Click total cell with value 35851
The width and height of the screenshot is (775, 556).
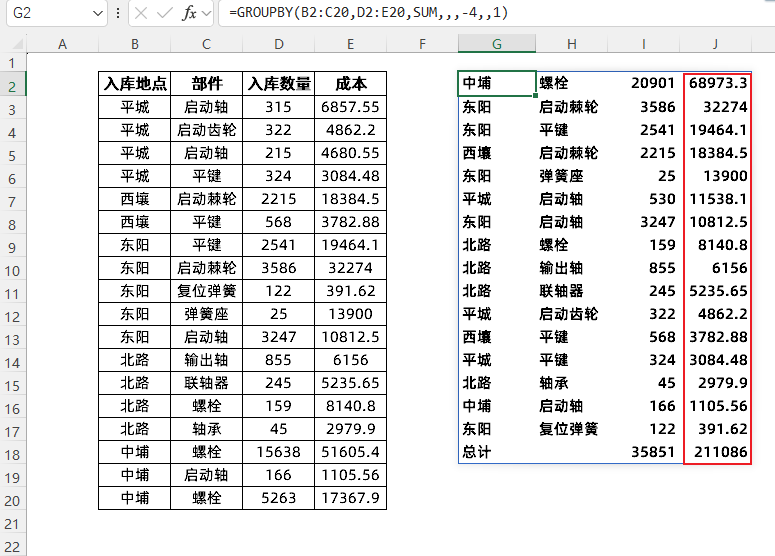[644, 452]
